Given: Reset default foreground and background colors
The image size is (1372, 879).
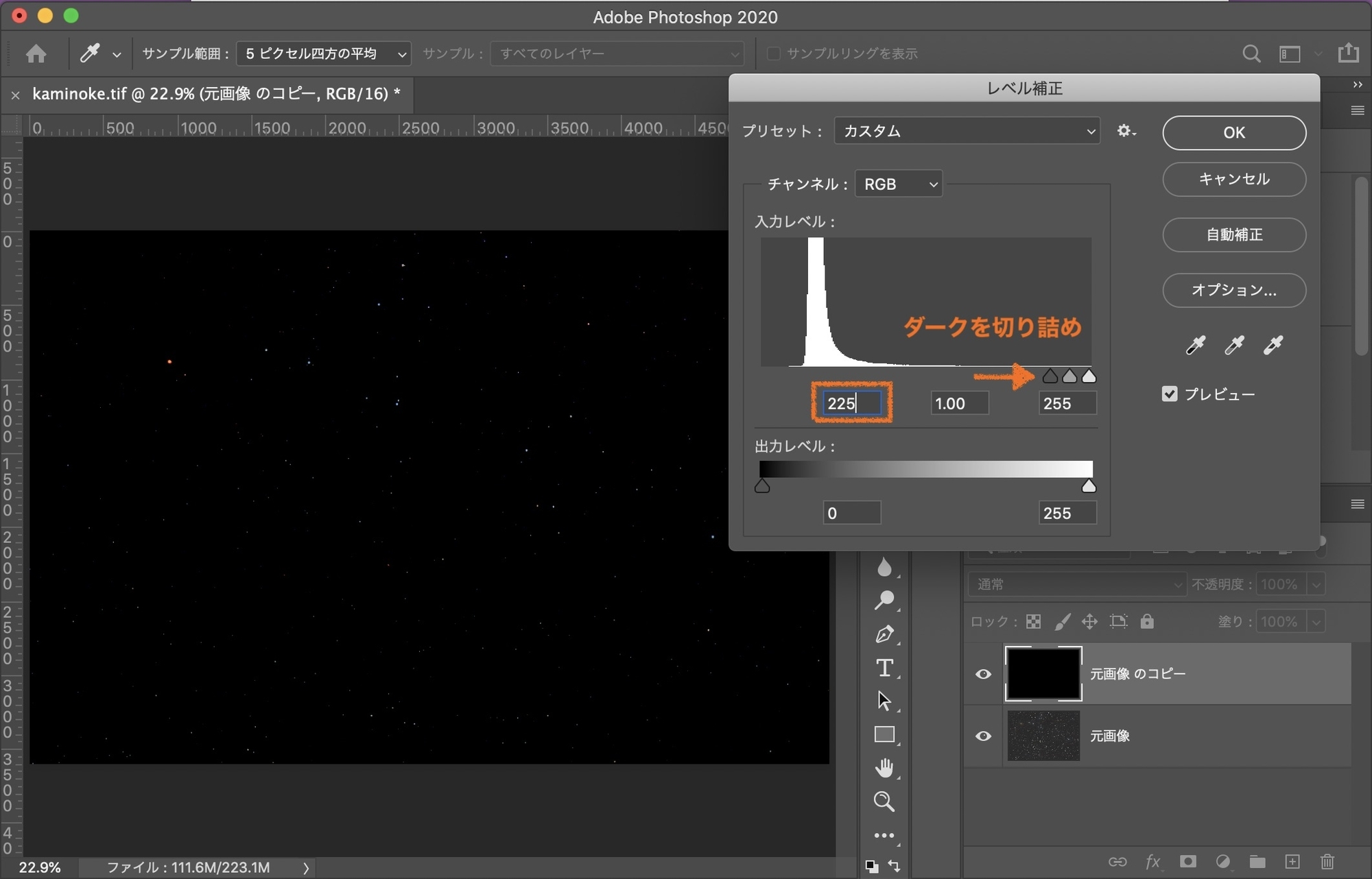Looking at the screenshot, I should [871, 866].
